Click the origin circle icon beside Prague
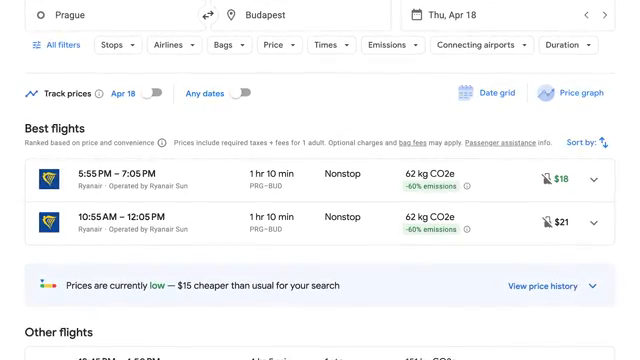 point(41,15)
